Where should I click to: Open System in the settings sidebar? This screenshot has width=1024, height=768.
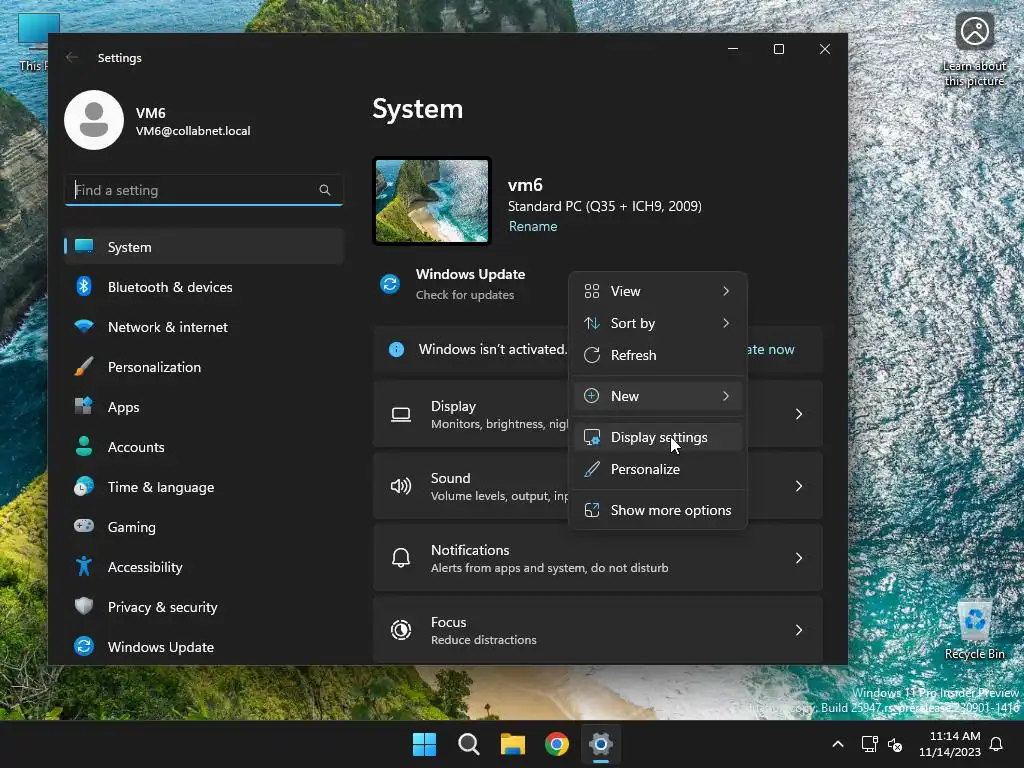coord(204,247)
